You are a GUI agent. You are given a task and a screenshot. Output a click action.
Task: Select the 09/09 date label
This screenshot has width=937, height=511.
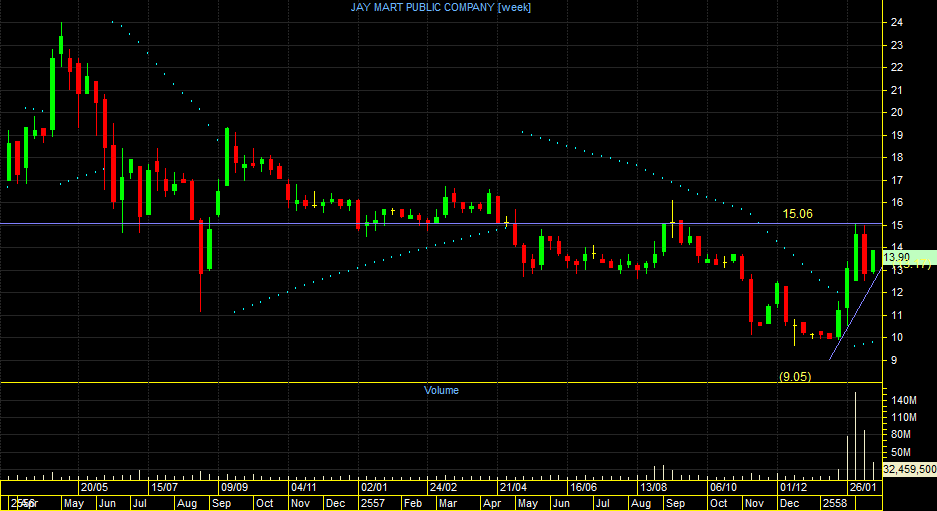[234, 487]
